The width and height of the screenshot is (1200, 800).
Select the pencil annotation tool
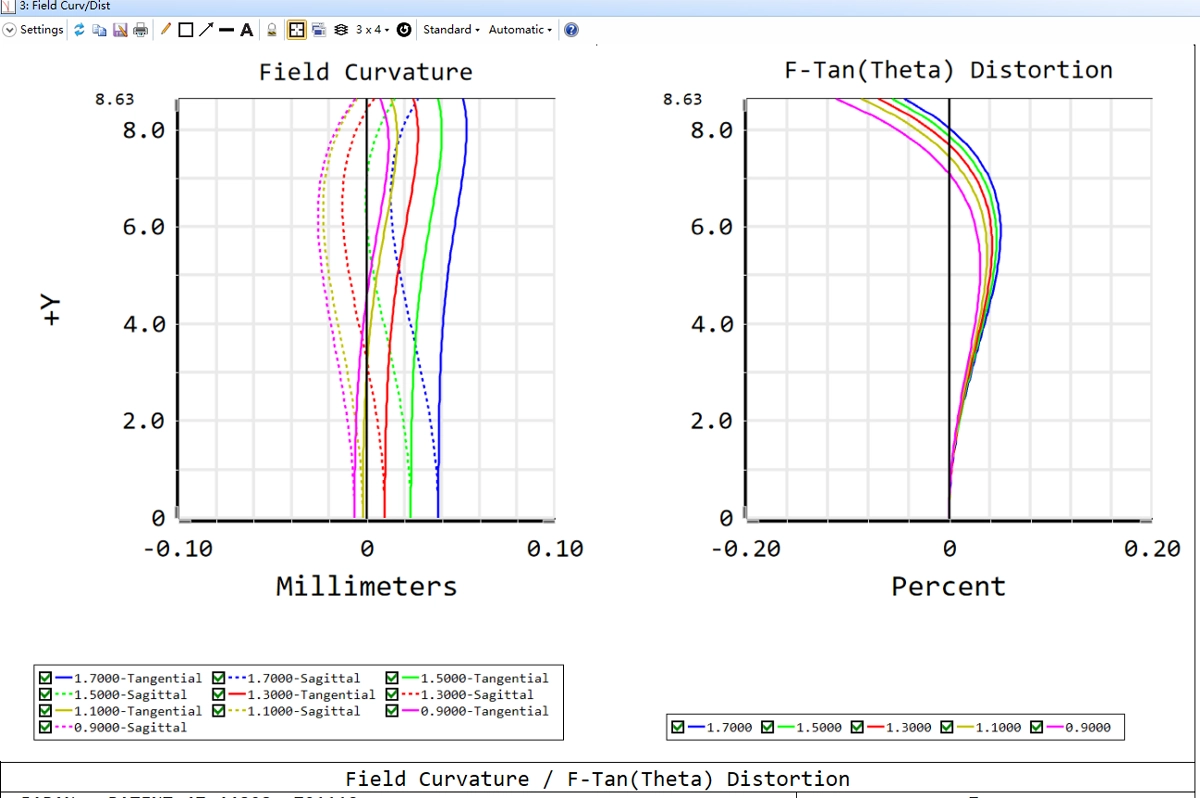166,30
